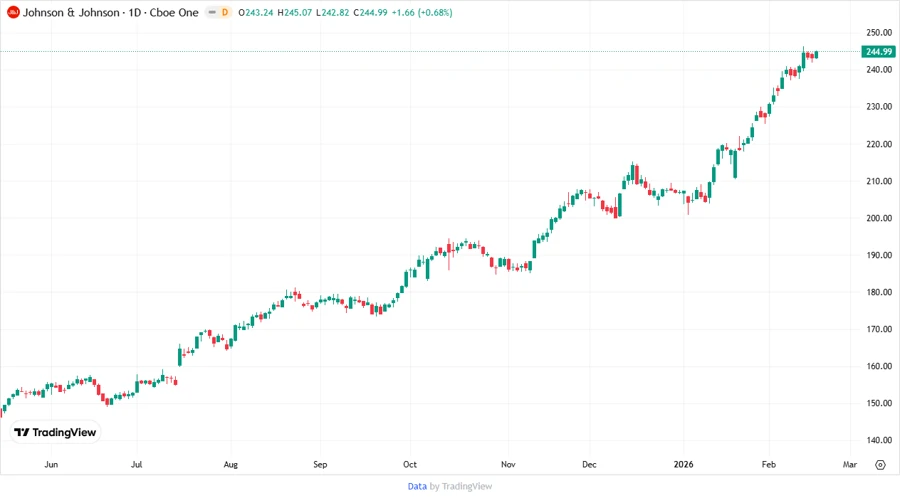The height and width of the screenshot is (498, 900).
Task: Click the 190.00 price axis label
Action: pos(879,255)
